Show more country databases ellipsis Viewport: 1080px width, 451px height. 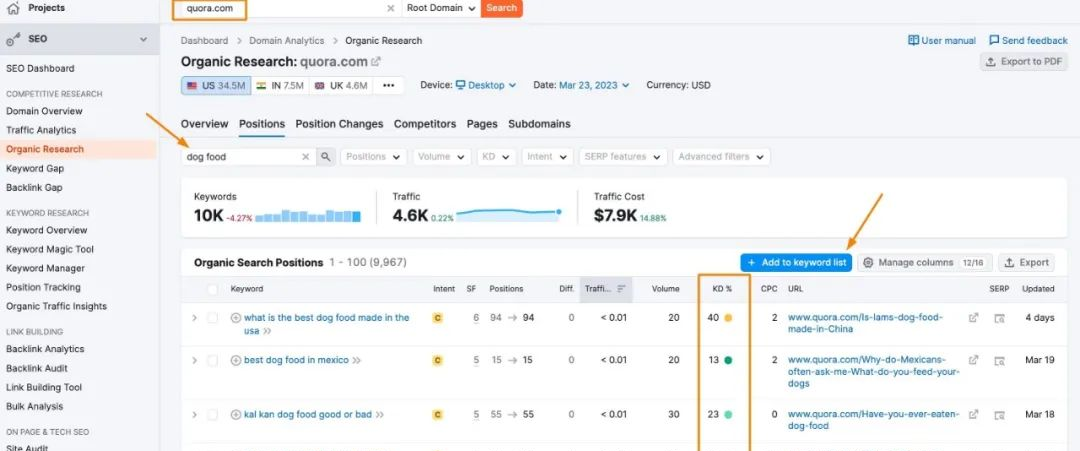pos(388,85)
